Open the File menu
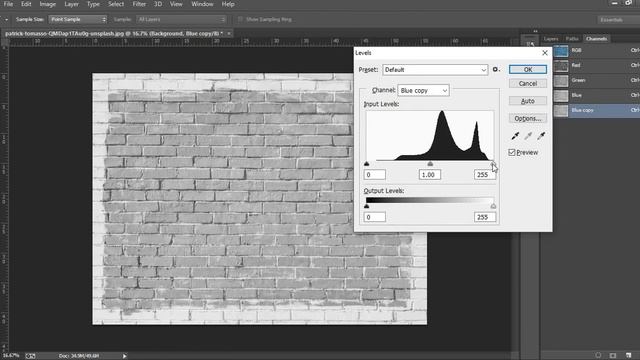This screenshot has width=640, height=360. pyautogui.click(x=8, y=4)
